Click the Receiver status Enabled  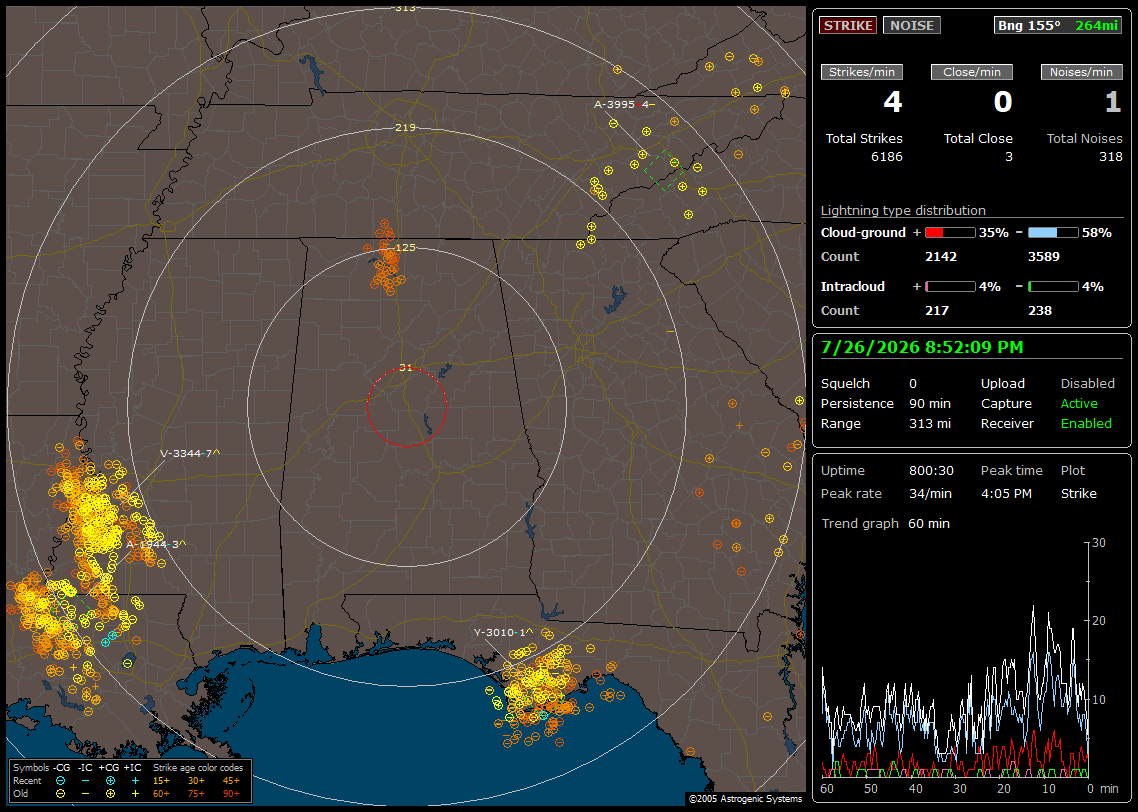coord(1086,424)
